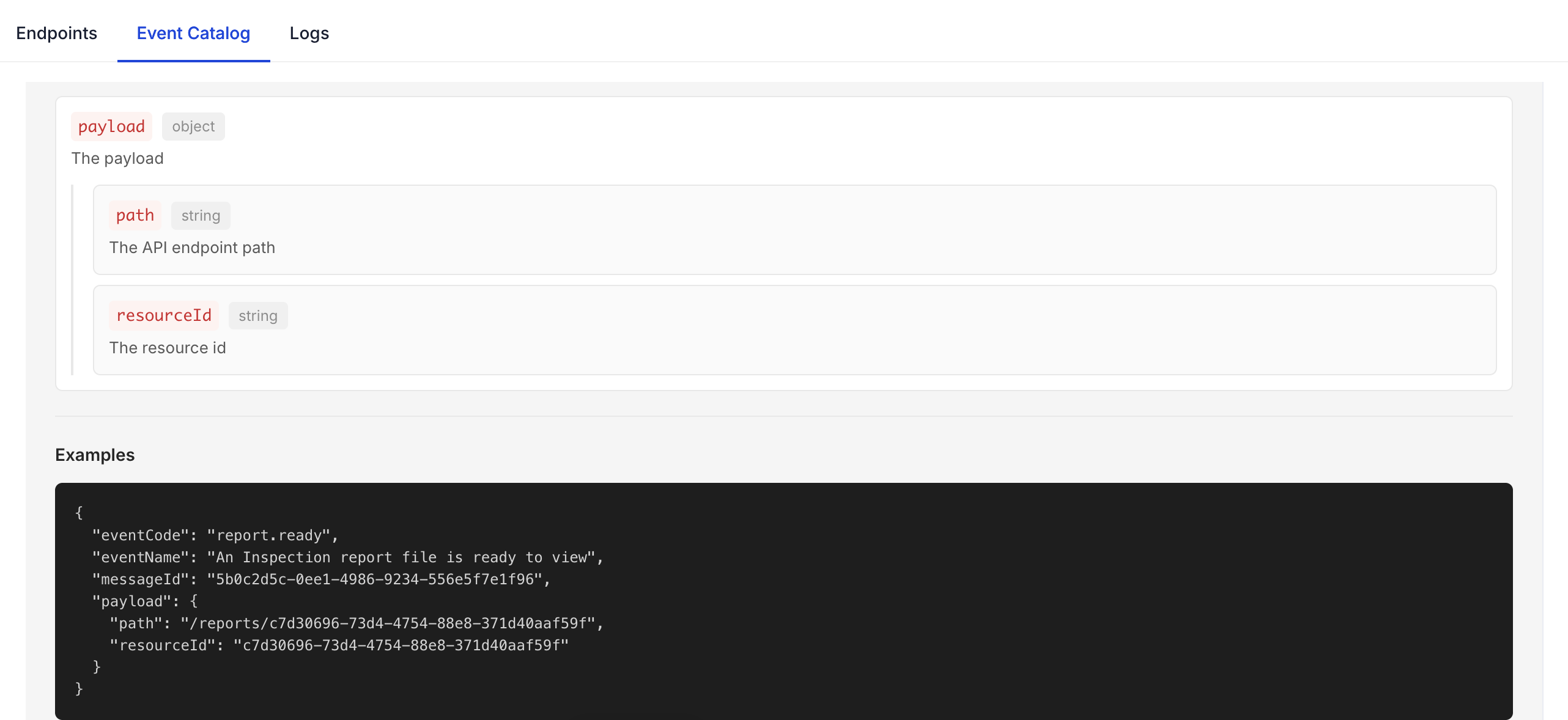Select the reports path value in the example

(391, 623)
